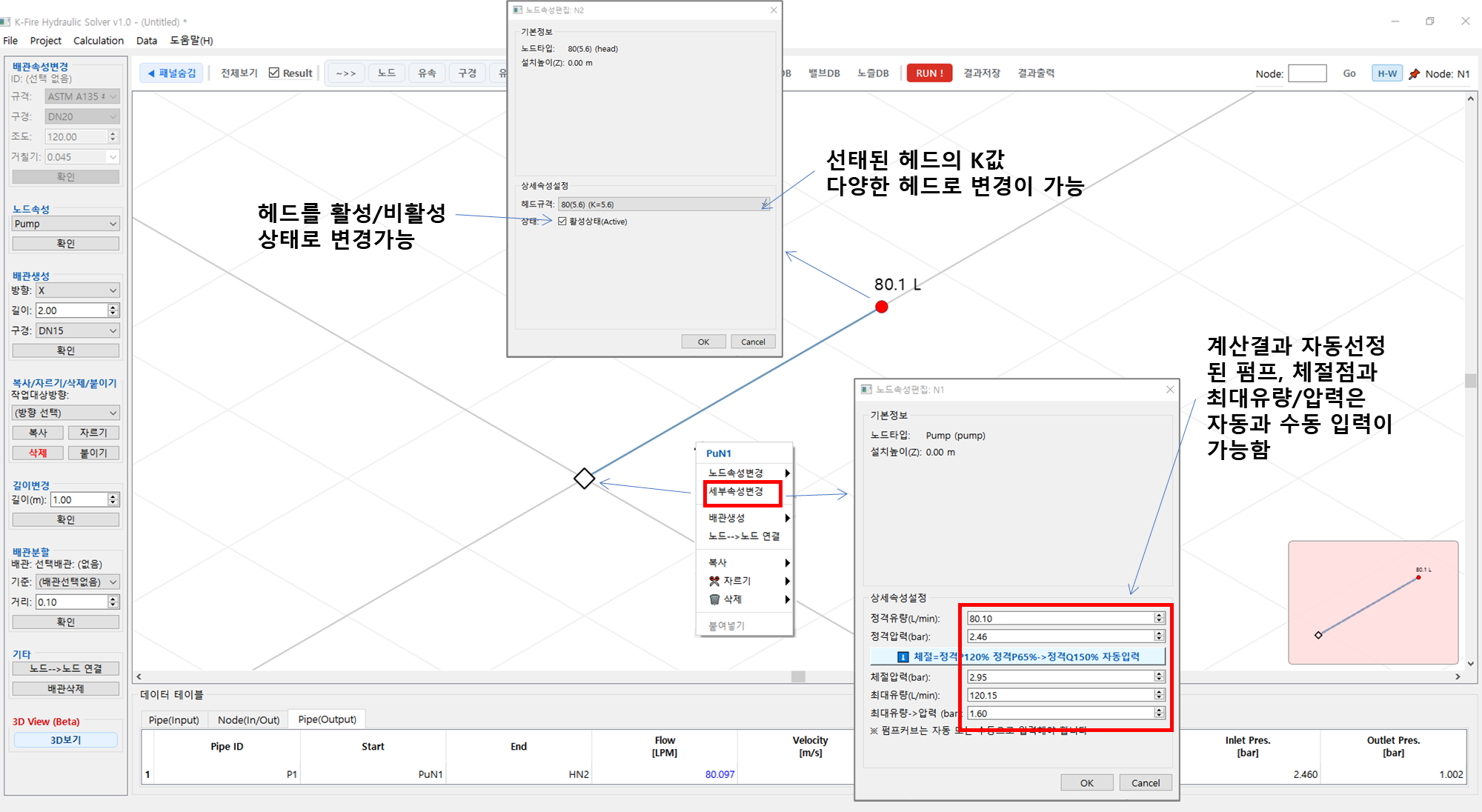Image resolution: width=1482 pixels, height=812 pixels.
Task: Click the H-W formula toolbar button
Action: coord(1386,74)
